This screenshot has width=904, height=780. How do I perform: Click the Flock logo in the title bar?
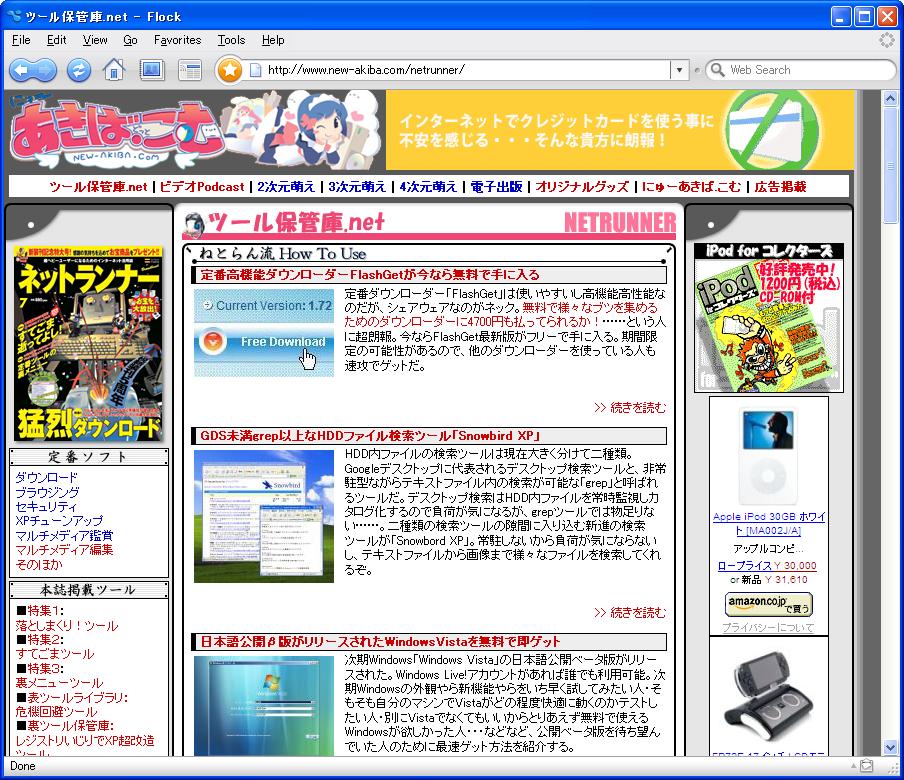[13, 17]
